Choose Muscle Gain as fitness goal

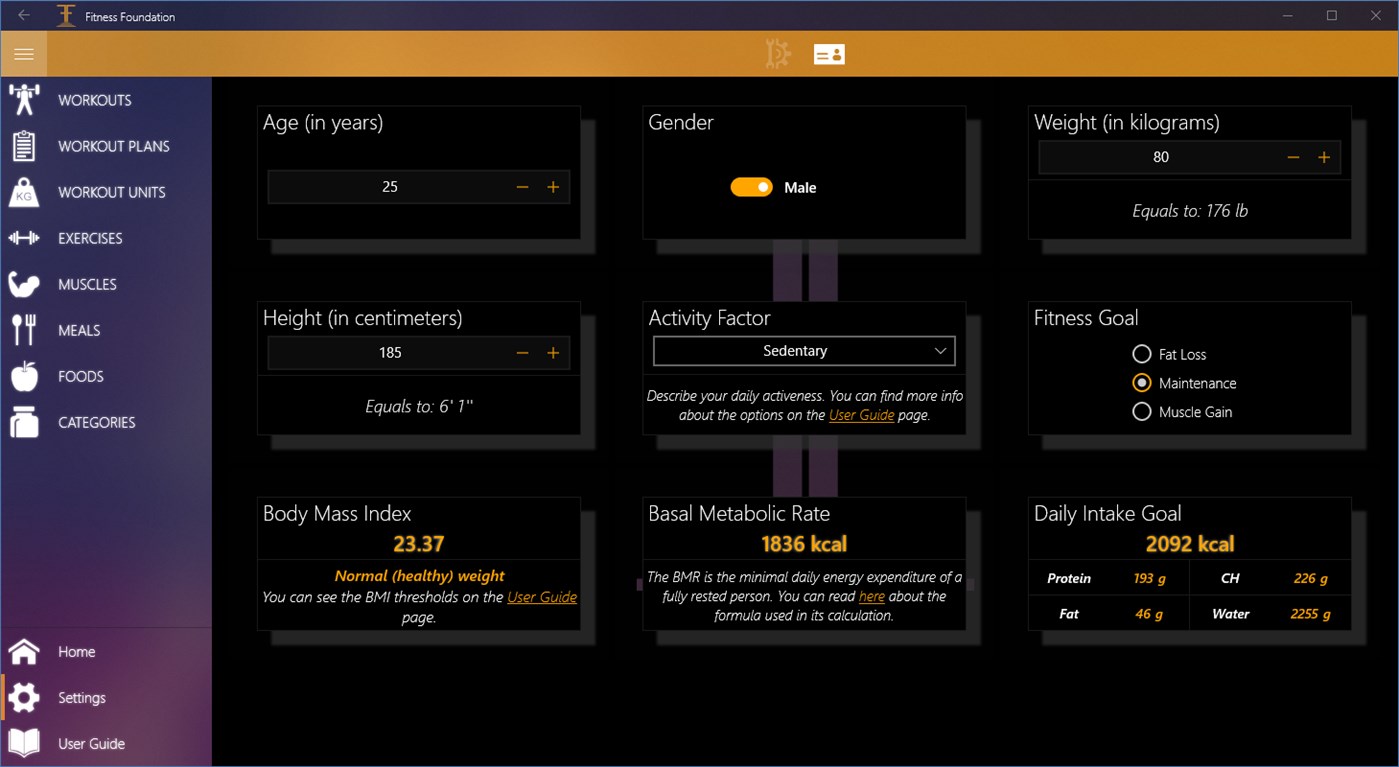pyautogui.click(x=1142, y=411)
